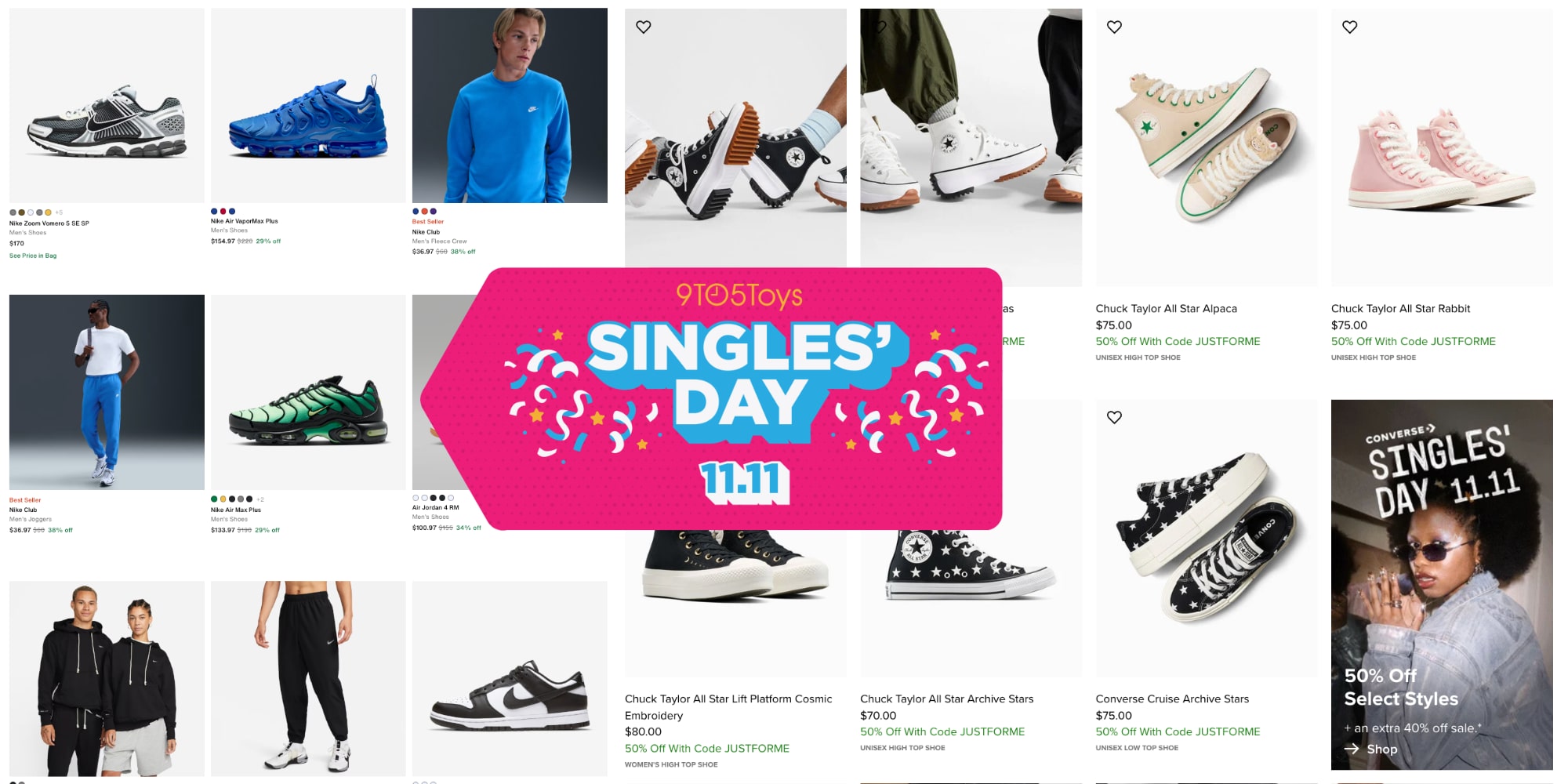Click the Air Jordan 4 RM product name
The image size is (1568, 784).
click(435, 508)
